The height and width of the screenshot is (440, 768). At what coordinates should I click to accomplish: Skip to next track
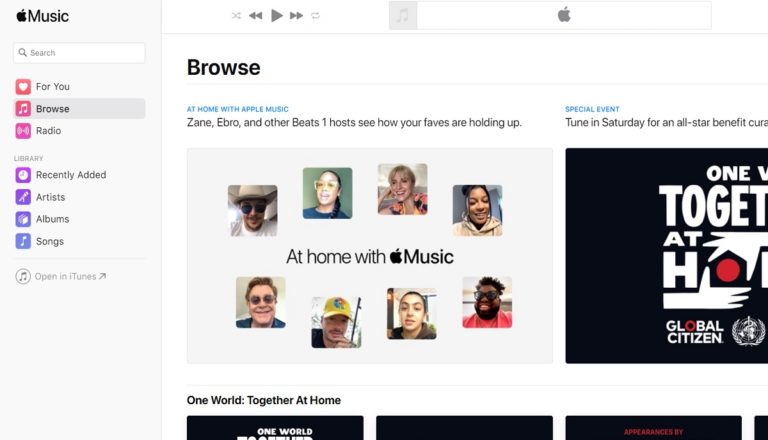pos(296,16)
